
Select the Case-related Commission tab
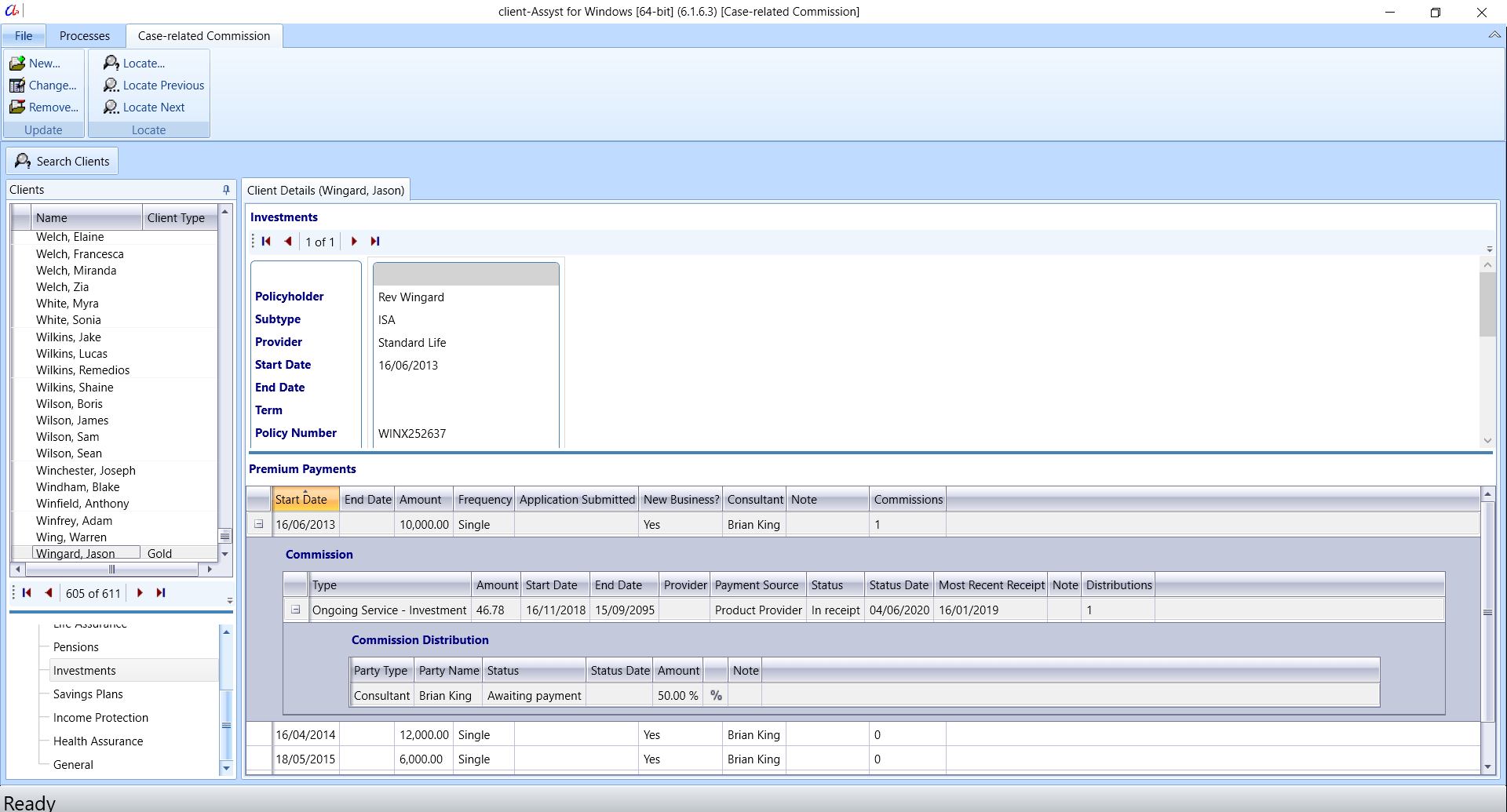click(204, 35)
